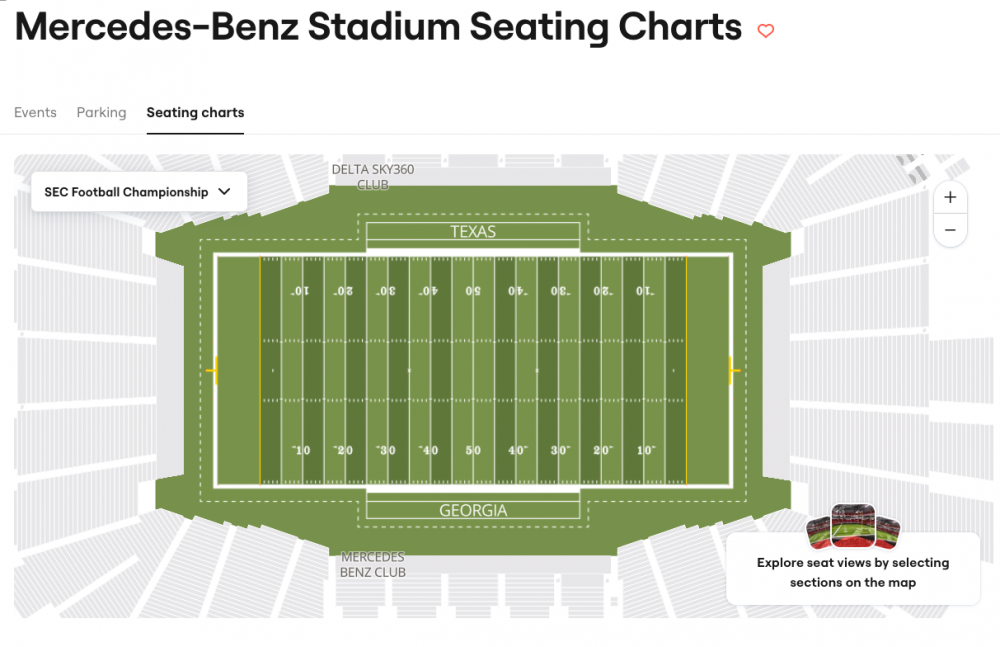Click the upright 50 yard line number

[473, 450]
